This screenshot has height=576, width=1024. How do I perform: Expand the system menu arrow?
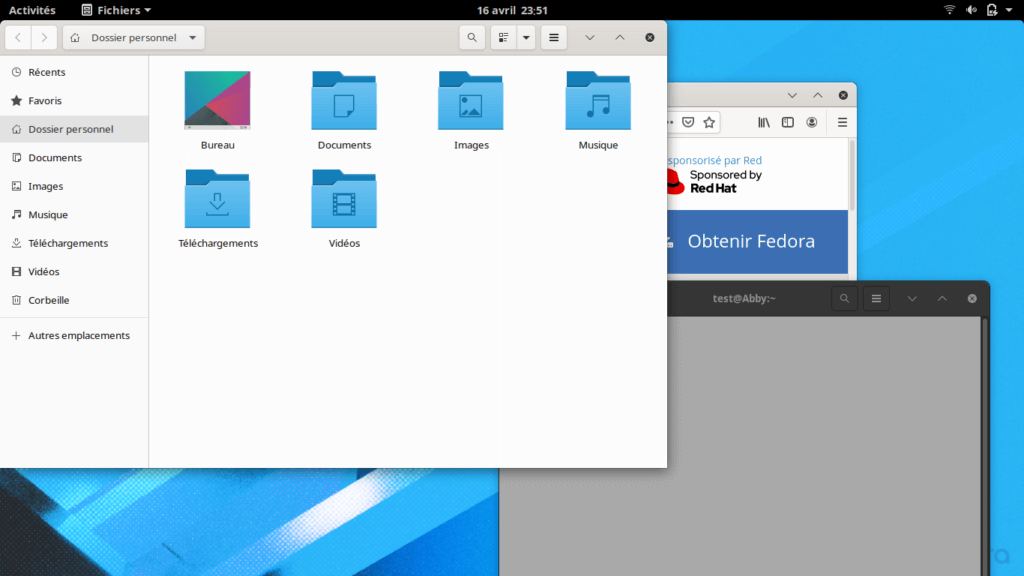[x=1009, y=10]
